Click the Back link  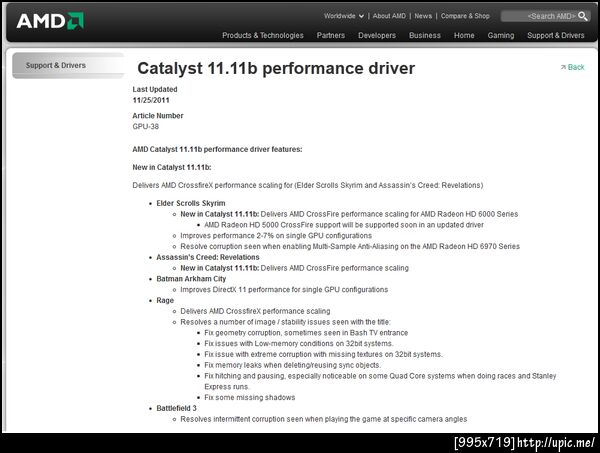(x=576, y=67)
